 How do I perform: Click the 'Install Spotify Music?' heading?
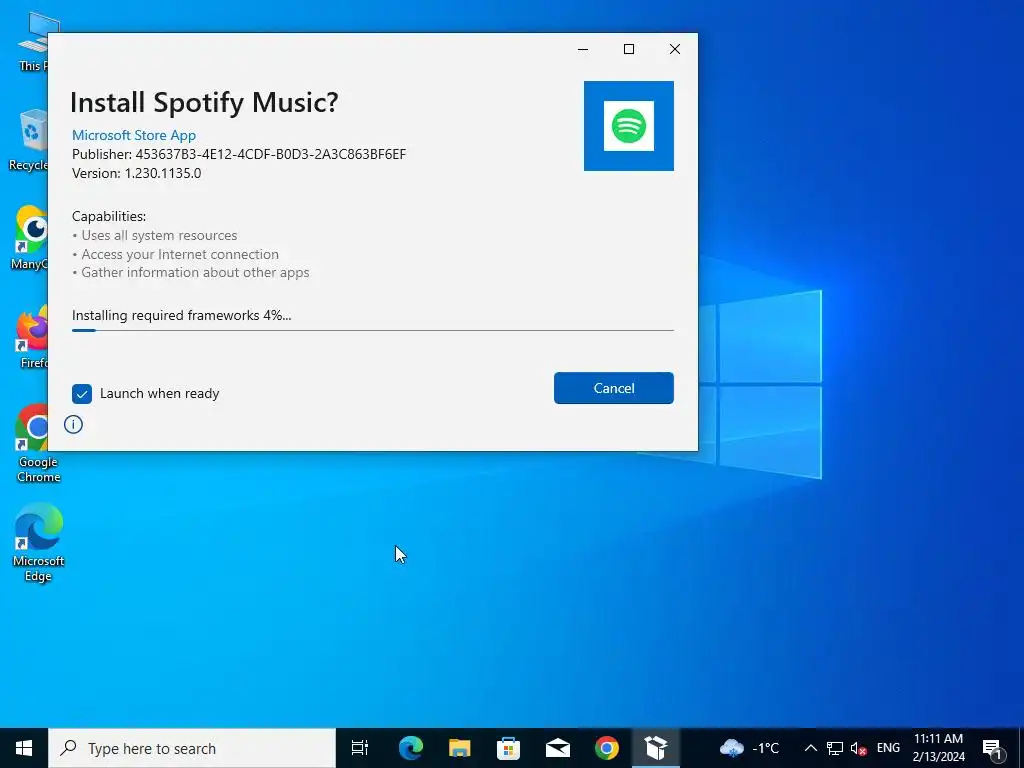pos(204,103)
